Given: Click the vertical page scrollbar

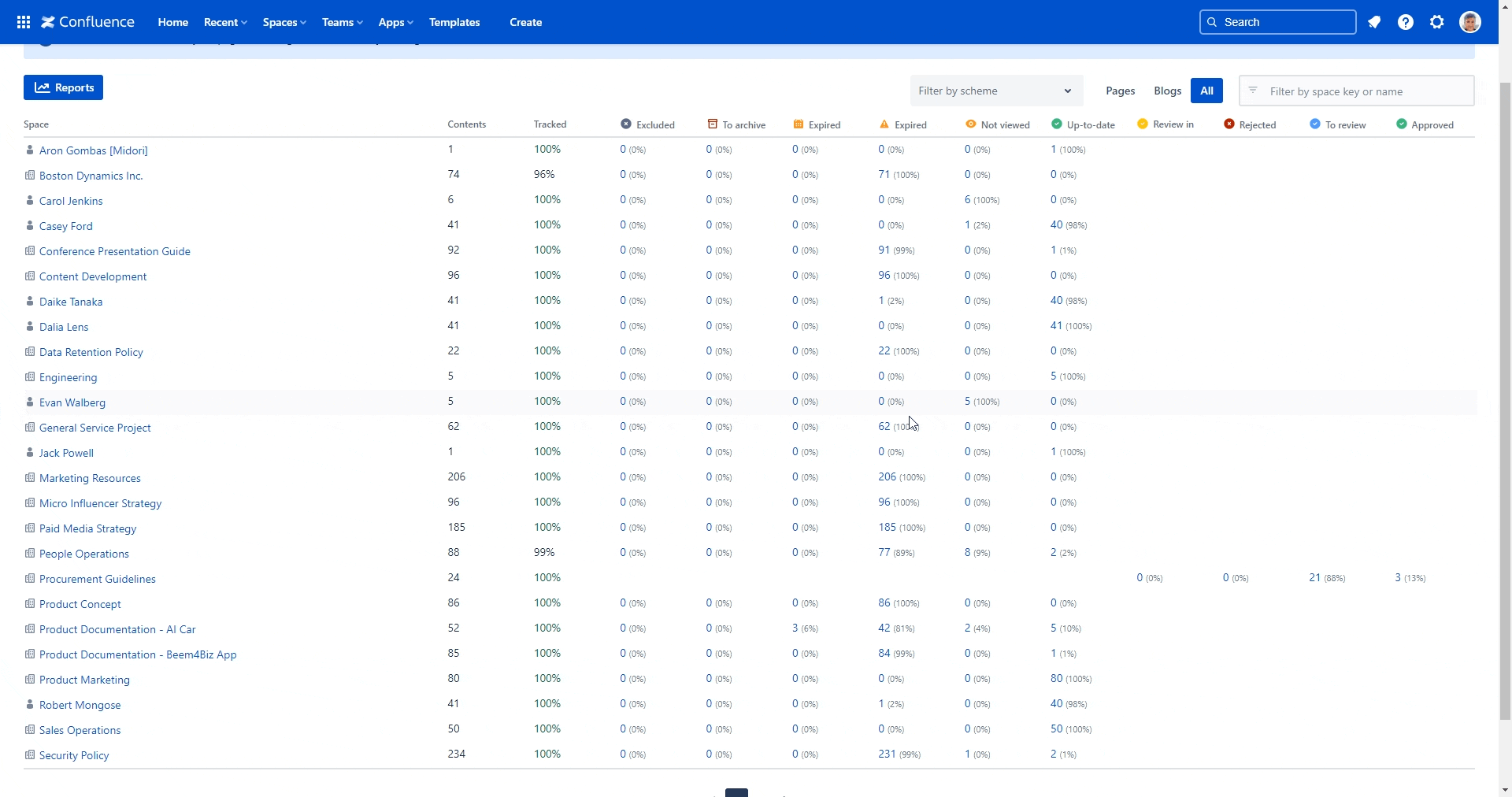Looking at the screenshot, I should [1505, 394].
